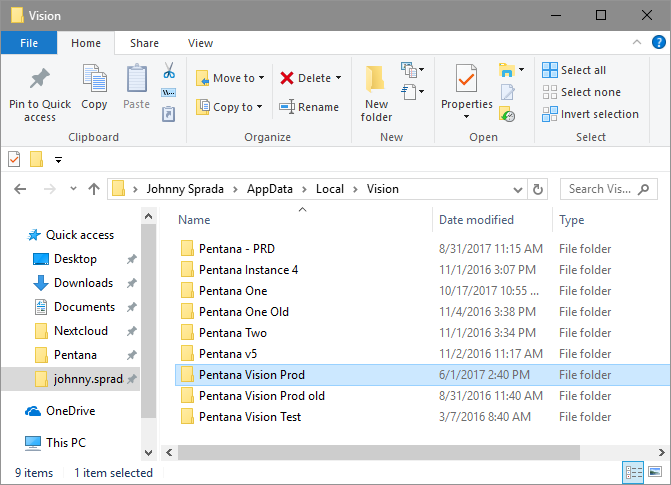
Task: Open Pentana in Quick access
Action: click(x=65, y=355)
